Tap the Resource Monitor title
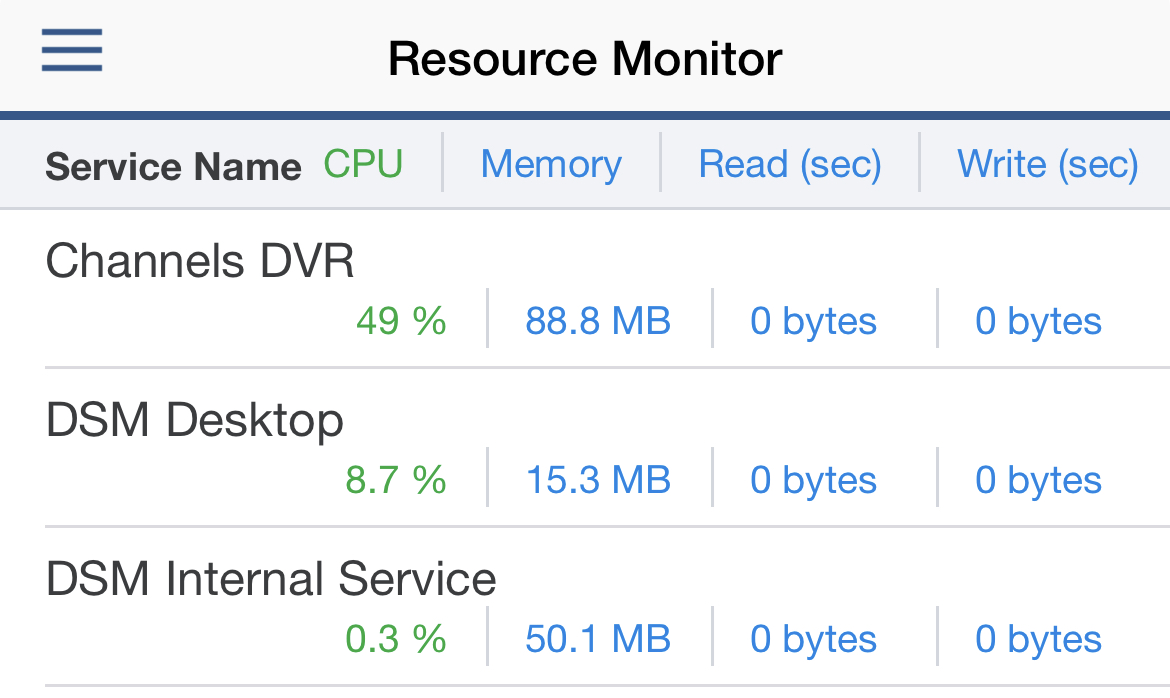This screenshot has width=1170, height=698. [x=585, y=58]
